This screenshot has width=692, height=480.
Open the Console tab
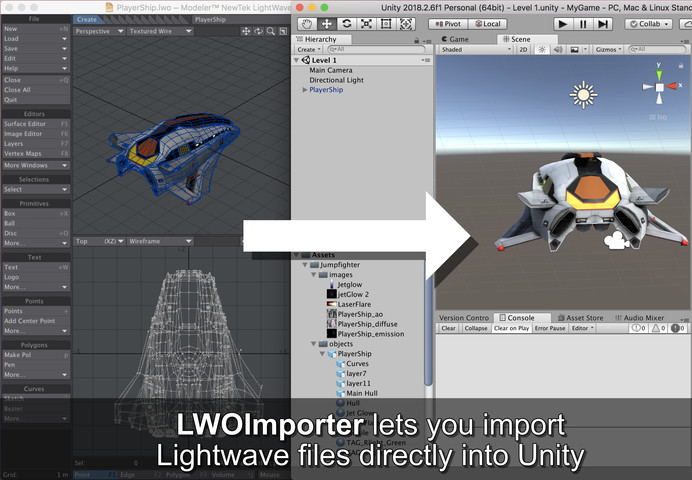[521, 318]
